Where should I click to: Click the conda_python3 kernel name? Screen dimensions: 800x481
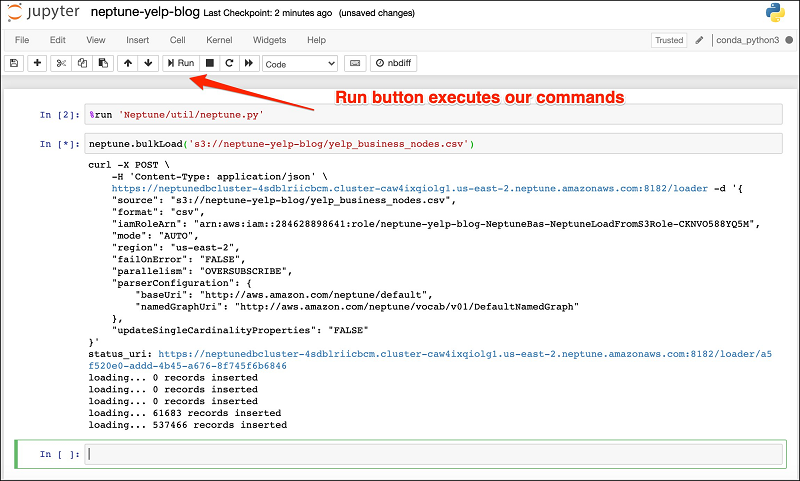747,40
